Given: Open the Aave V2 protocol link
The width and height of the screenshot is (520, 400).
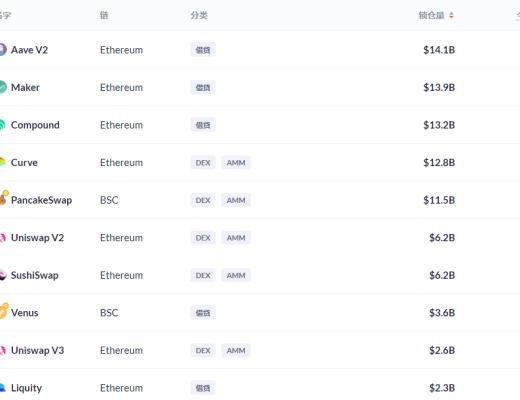Looking at the screenshot, I should pos(29,50).
